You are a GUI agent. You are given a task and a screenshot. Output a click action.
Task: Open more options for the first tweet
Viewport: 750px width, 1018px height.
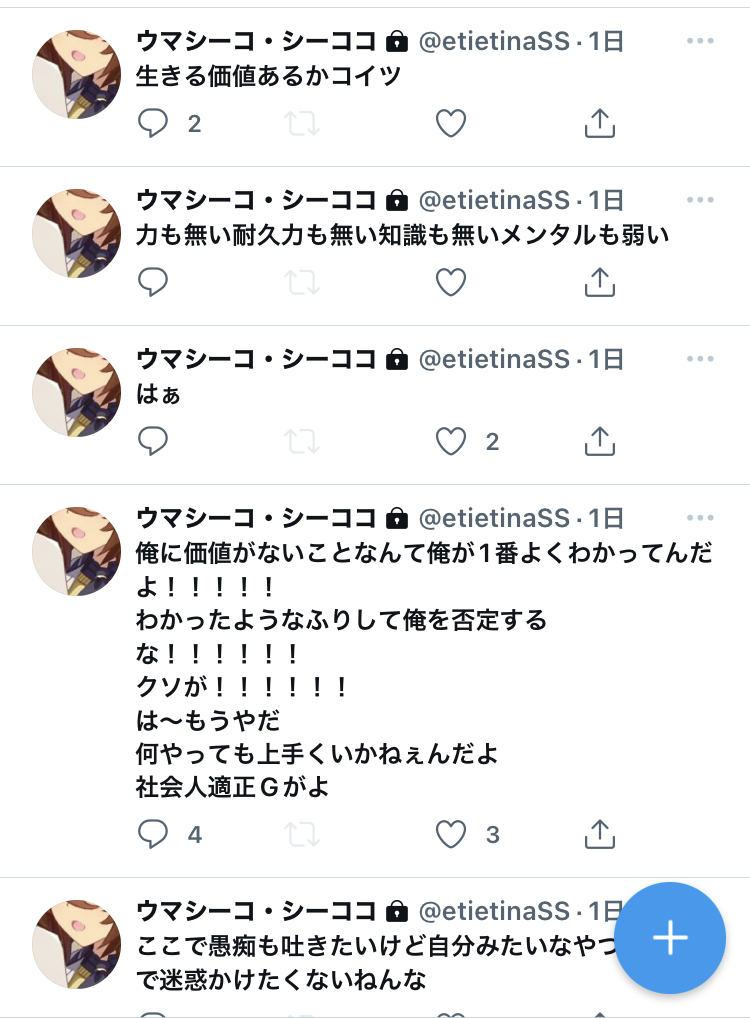pos(700,41)
